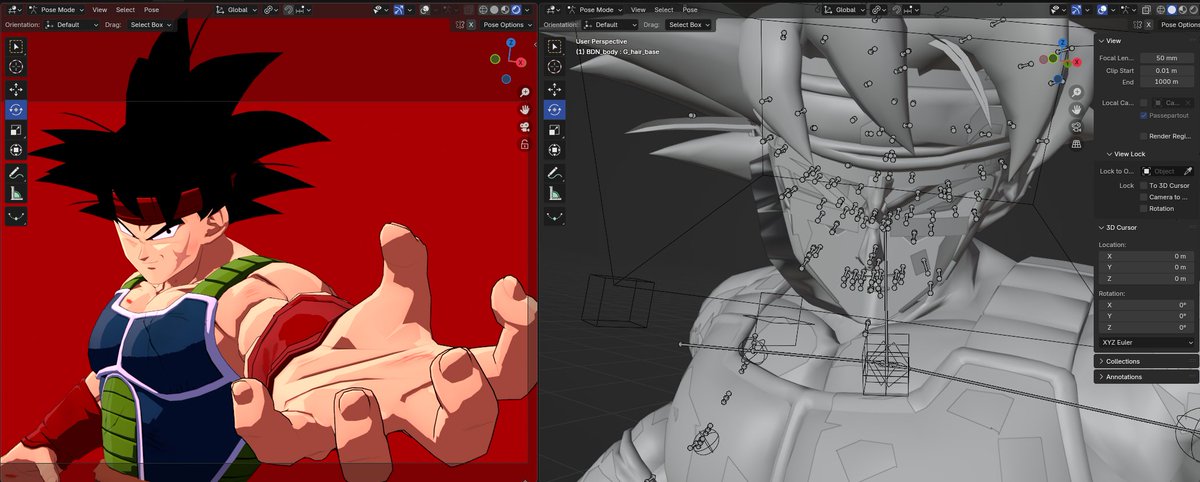Open View menu in left viewport
This screenshot has width=1200, height=482.
[x=99, y=9]
